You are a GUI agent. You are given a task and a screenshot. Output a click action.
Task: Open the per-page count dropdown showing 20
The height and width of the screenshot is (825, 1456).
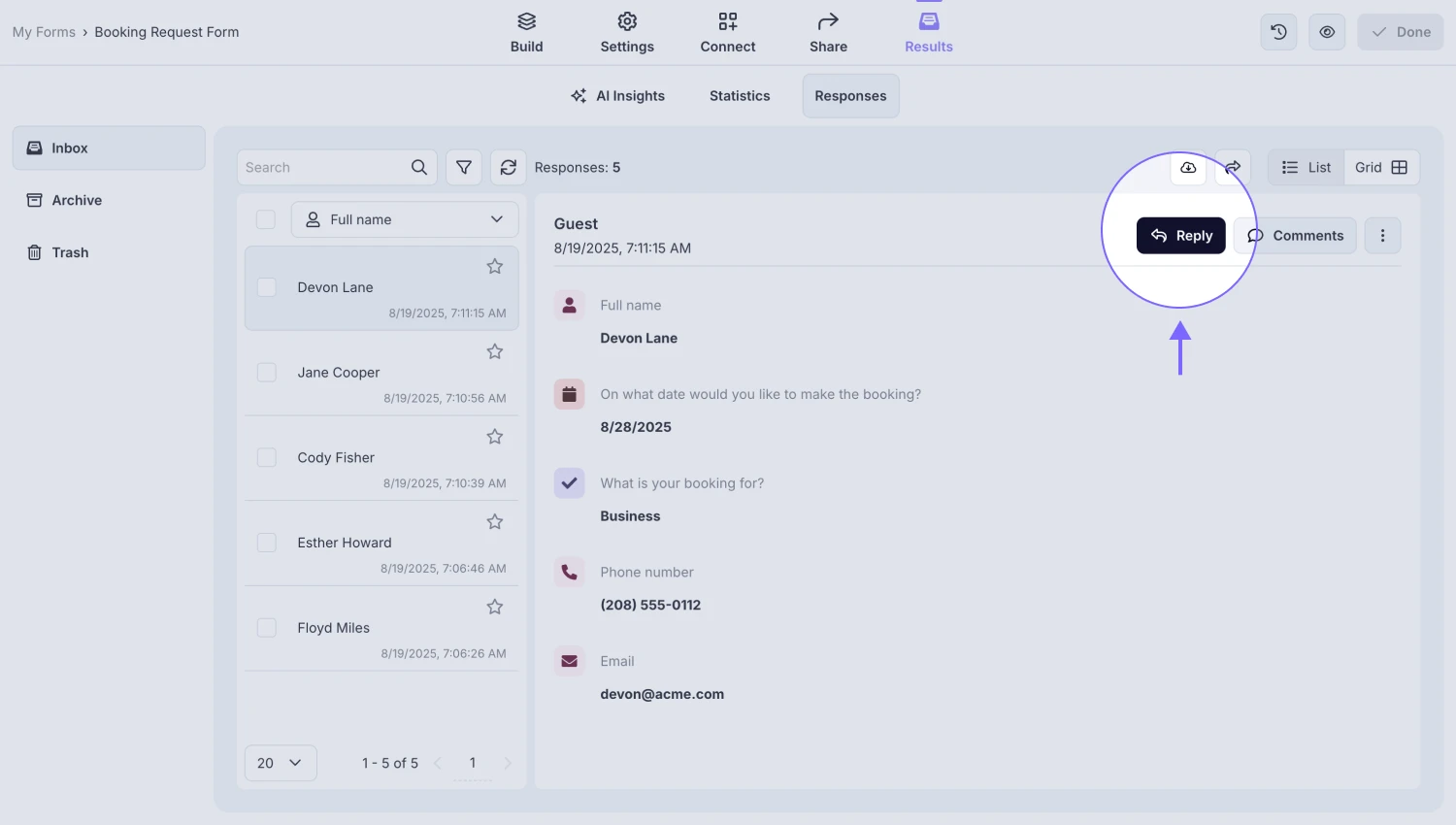click(280, 763)
